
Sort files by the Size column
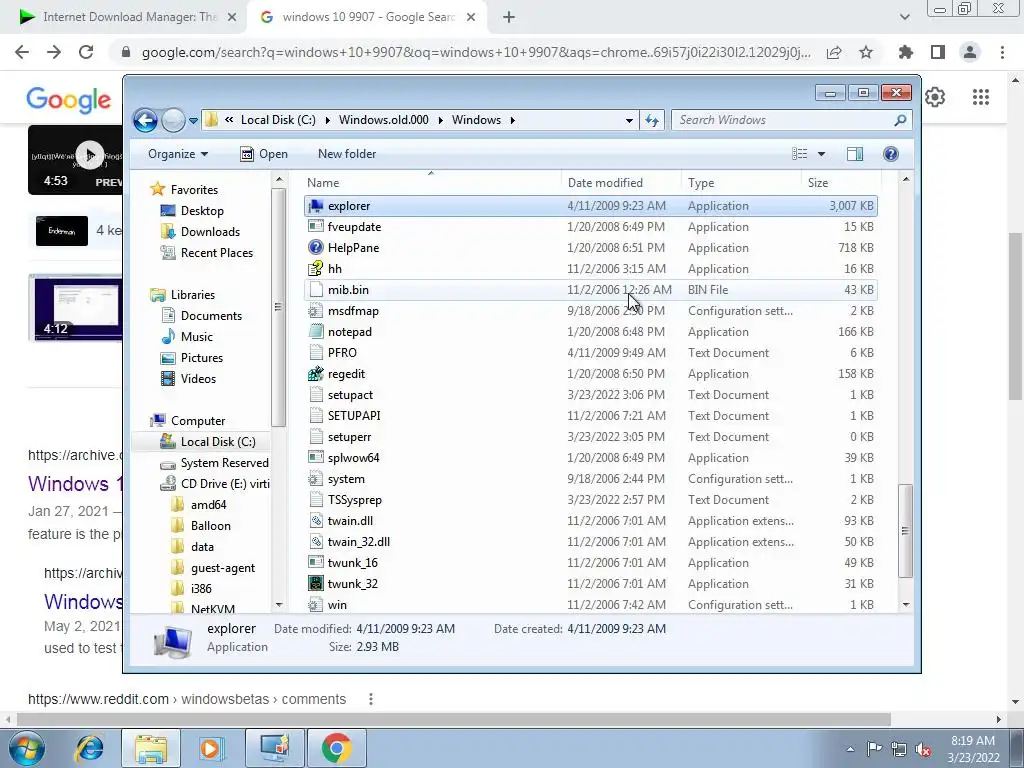841,183
